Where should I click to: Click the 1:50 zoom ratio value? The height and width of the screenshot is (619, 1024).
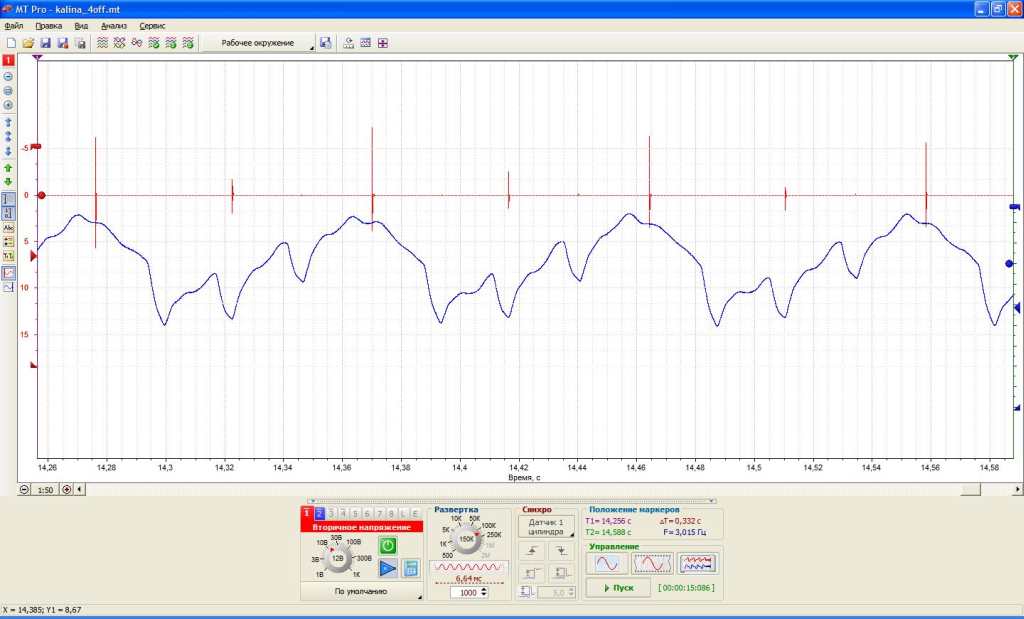pyautogui.click(x=45, y=490)
